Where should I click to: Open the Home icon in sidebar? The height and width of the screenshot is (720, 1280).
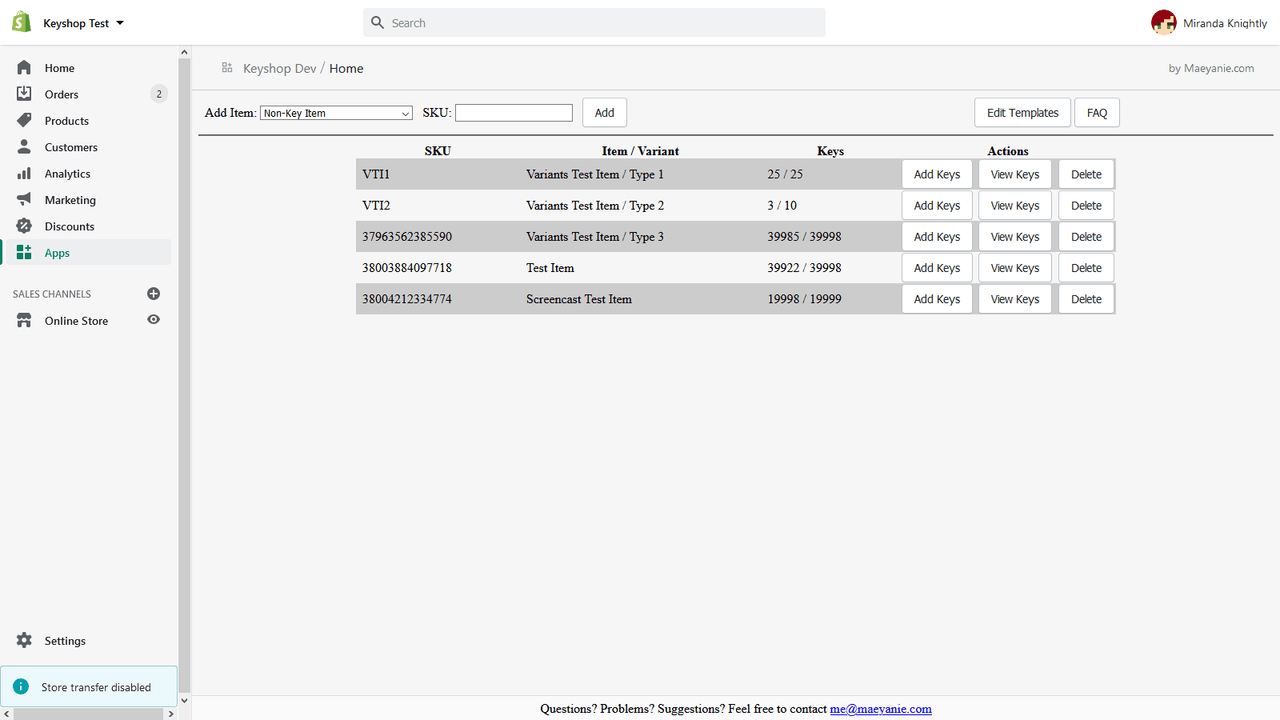point(24,68)
